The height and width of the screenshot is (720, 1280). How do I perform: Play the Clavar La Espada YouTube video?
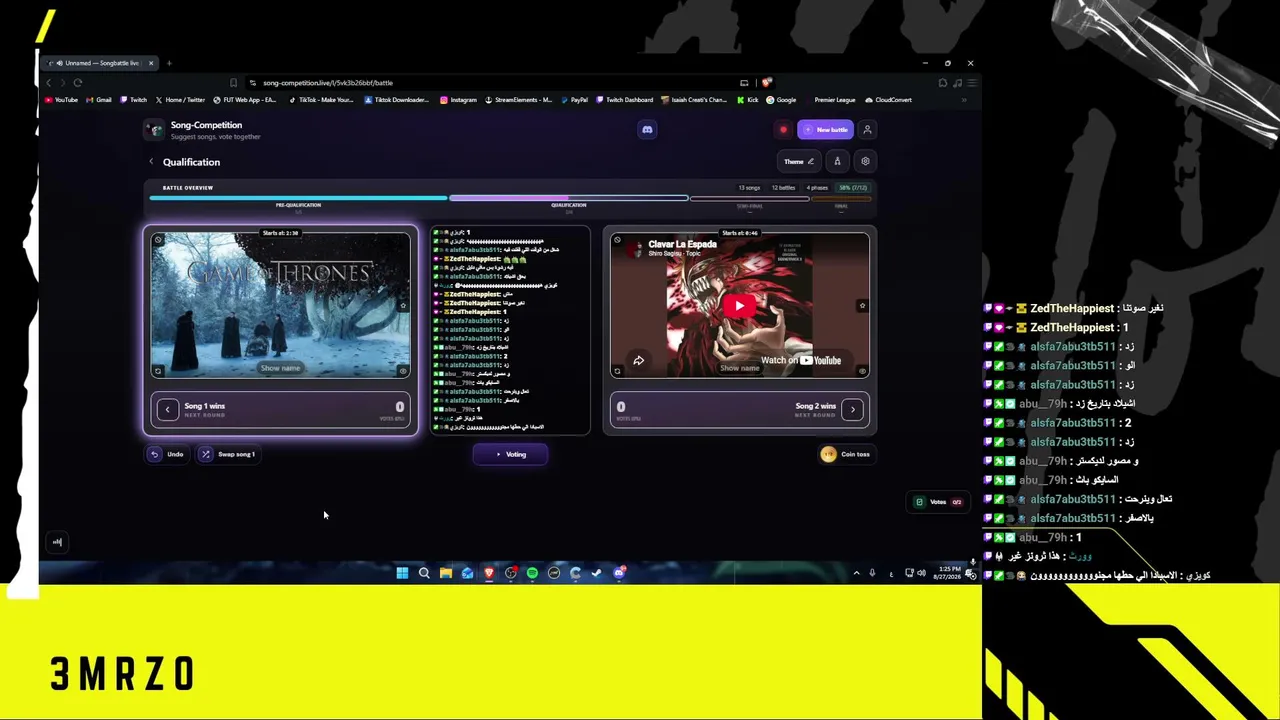point(740,306)
